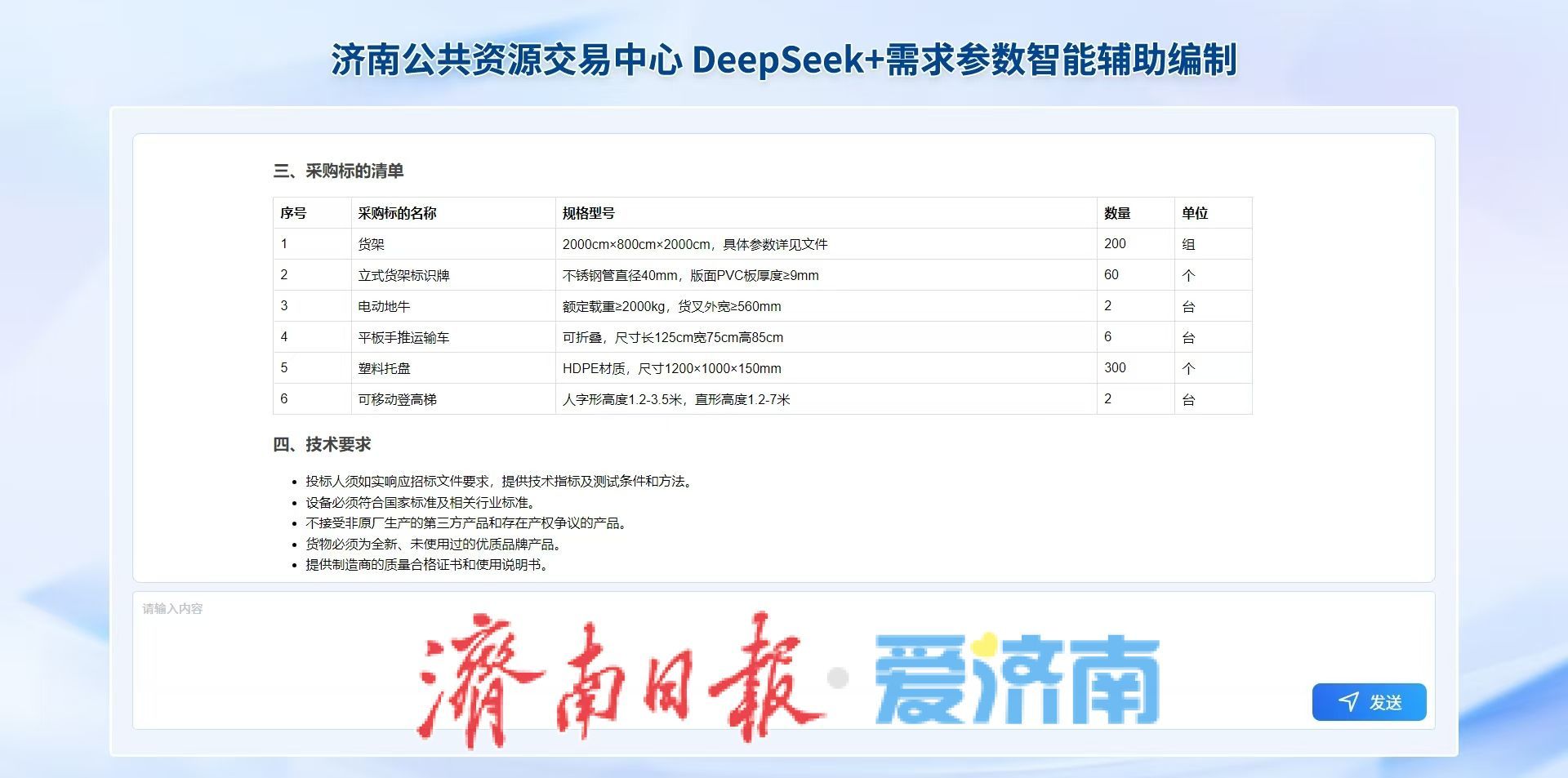Click serial number 1 in 货架 row
The height and width of the screenshot is (778, 1568).
(x=284, y=243)
